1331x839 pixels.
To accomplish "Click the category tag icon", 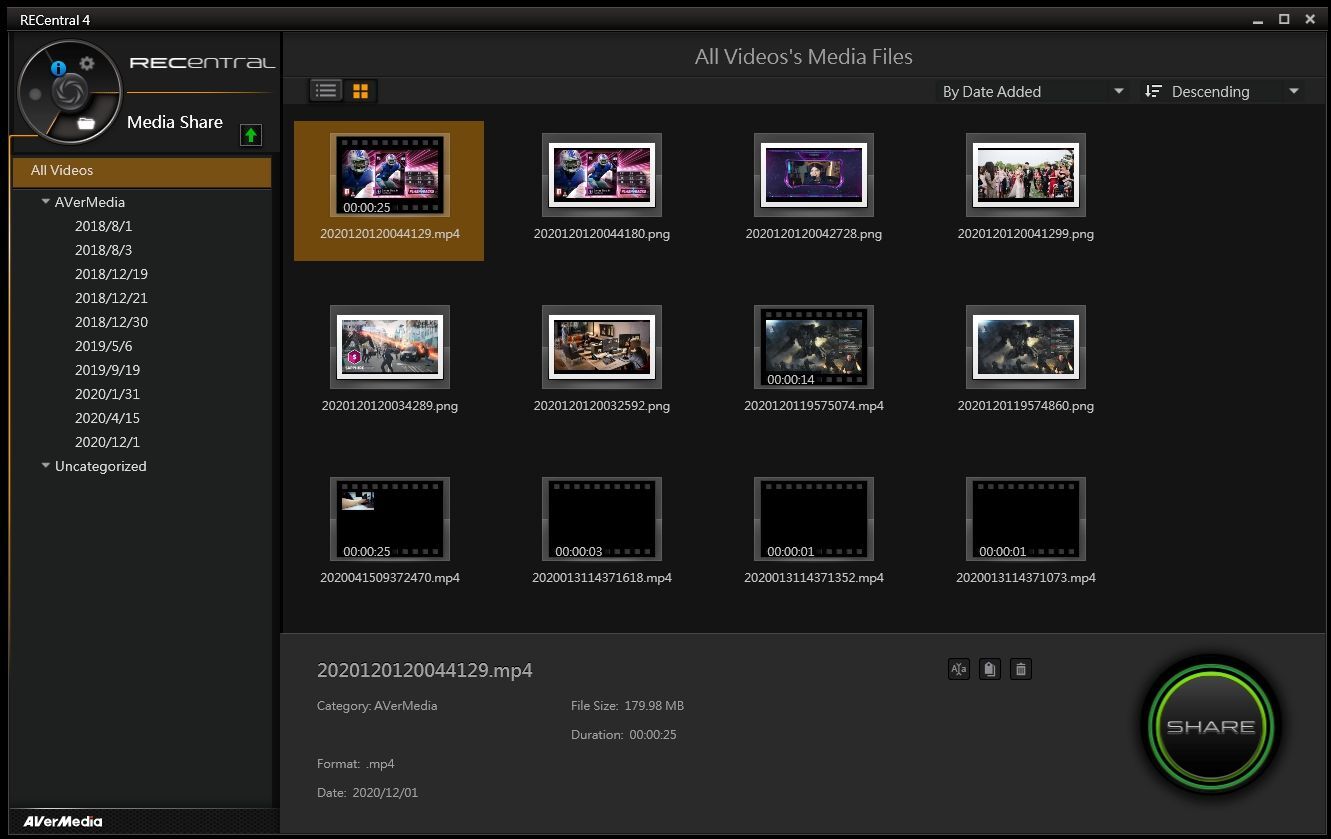I will (x=989, y=670).
